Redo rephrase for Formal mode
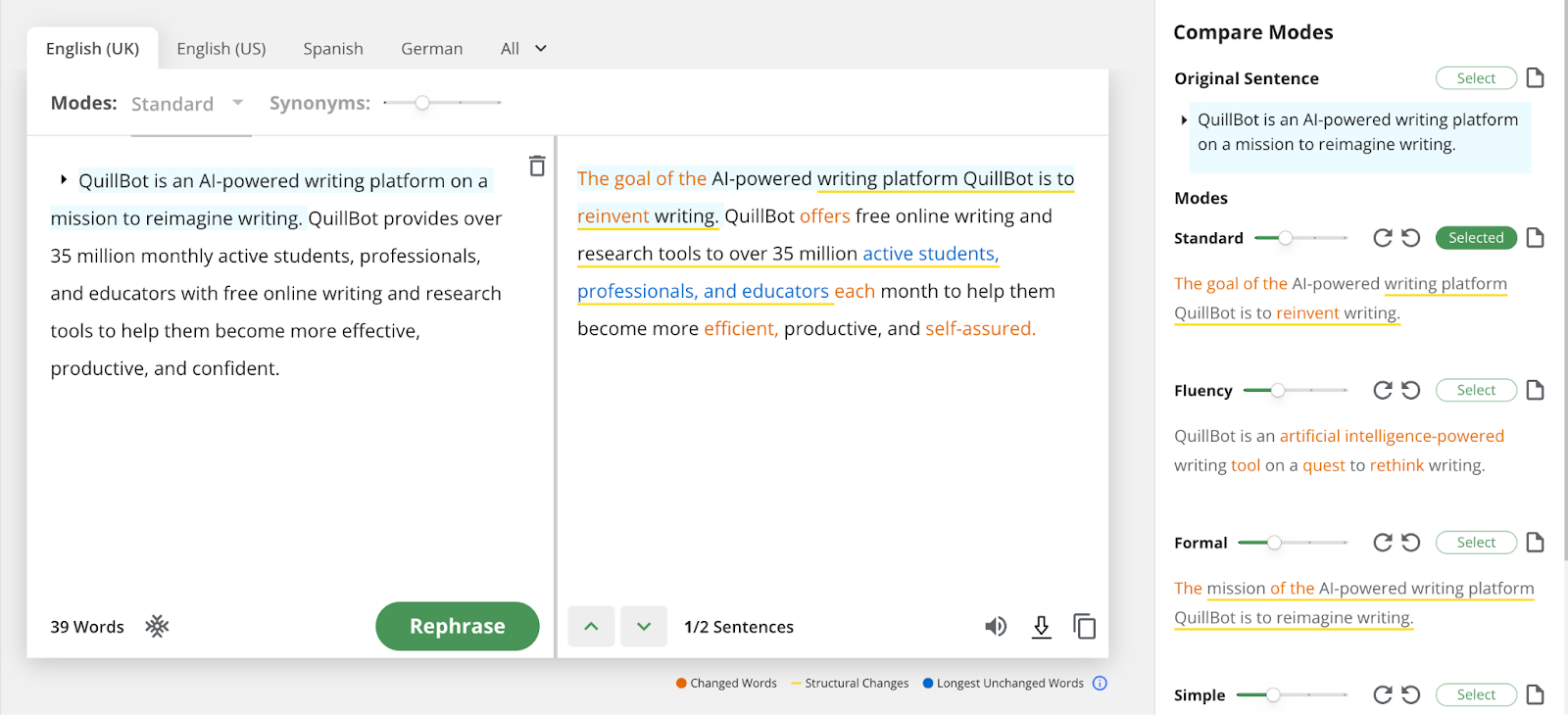The height and width of the screenshot is (715, 1568). click(x=1383, y=543)
